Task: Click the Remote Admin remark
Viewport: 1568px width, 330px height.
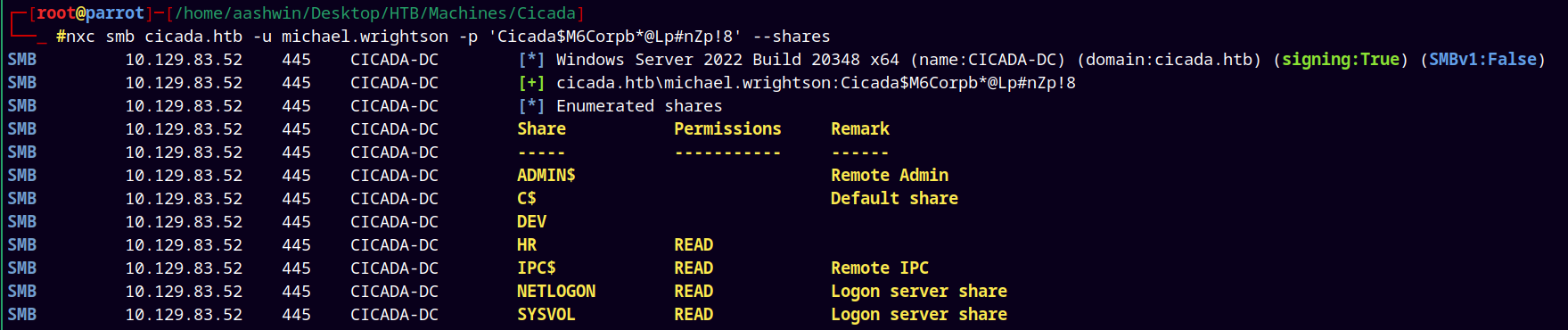Action: click(890, 176)
